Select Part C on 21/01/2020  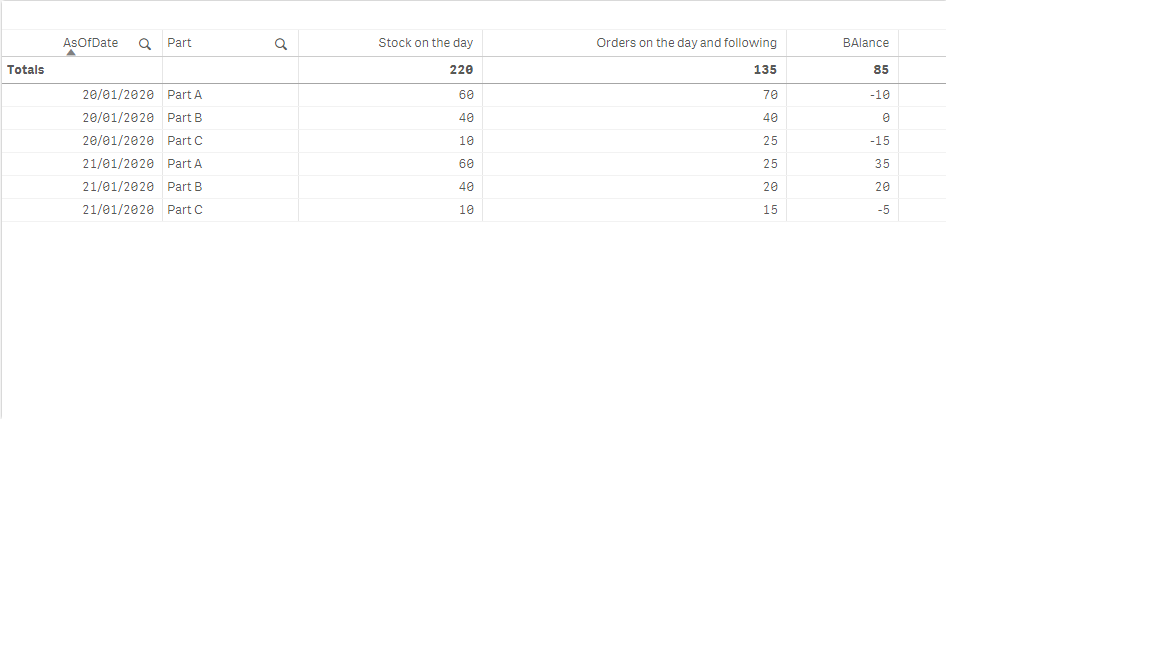[x=184, y=209]
